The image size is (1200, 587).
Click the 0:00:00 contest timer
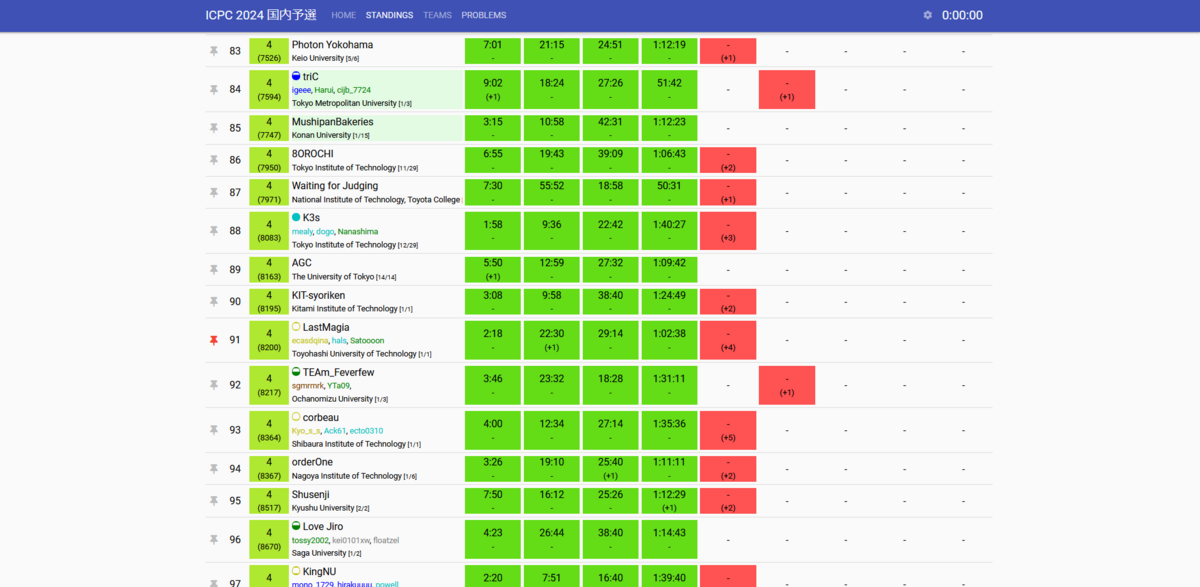click(x=962, y=15)
